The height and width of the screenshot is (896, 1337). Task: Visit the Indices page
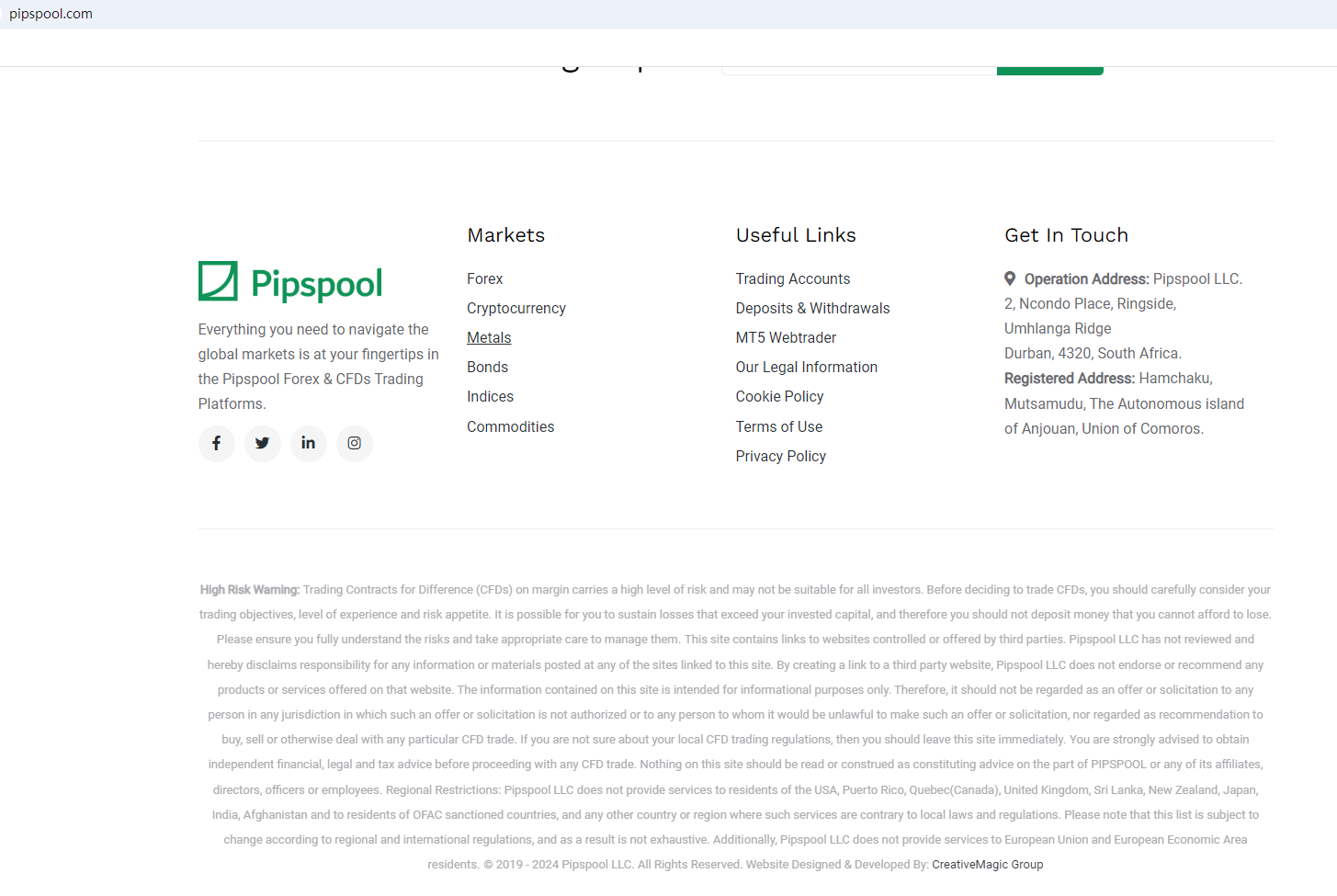[490, 396]
